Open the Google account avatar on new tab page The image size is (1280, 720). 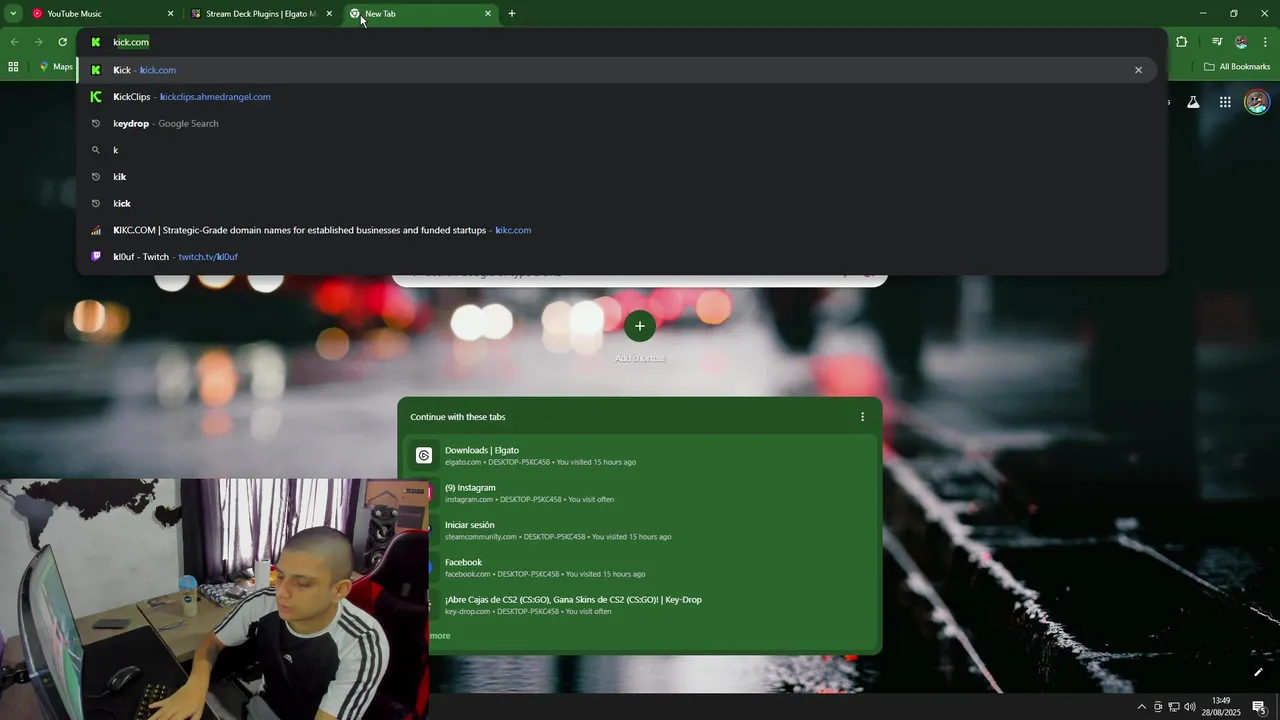click(1257, 102)
